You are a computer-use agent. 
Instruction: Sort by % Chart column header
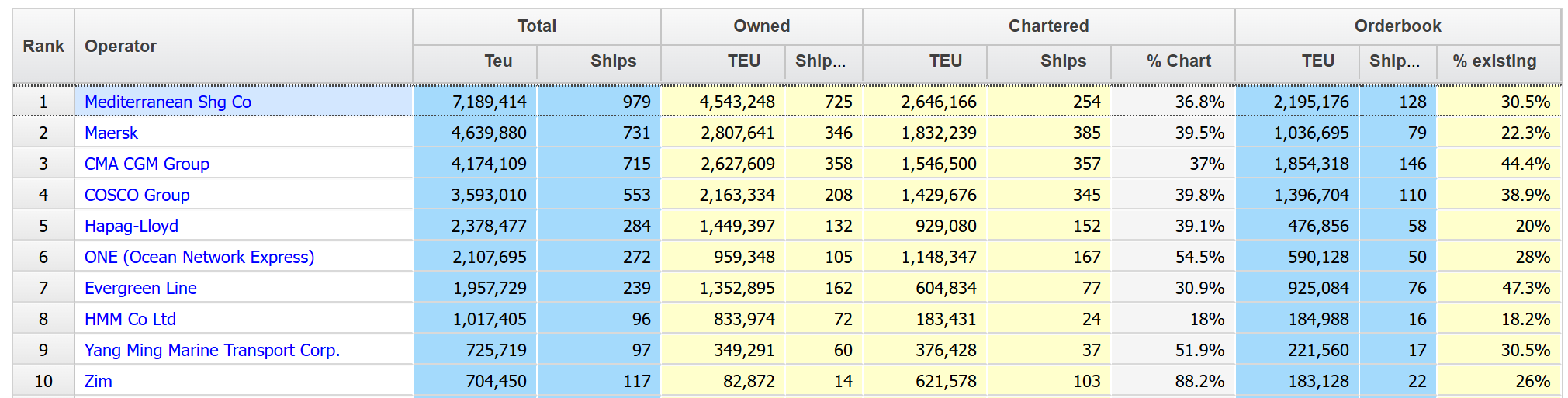click(x=1178, y=61)
